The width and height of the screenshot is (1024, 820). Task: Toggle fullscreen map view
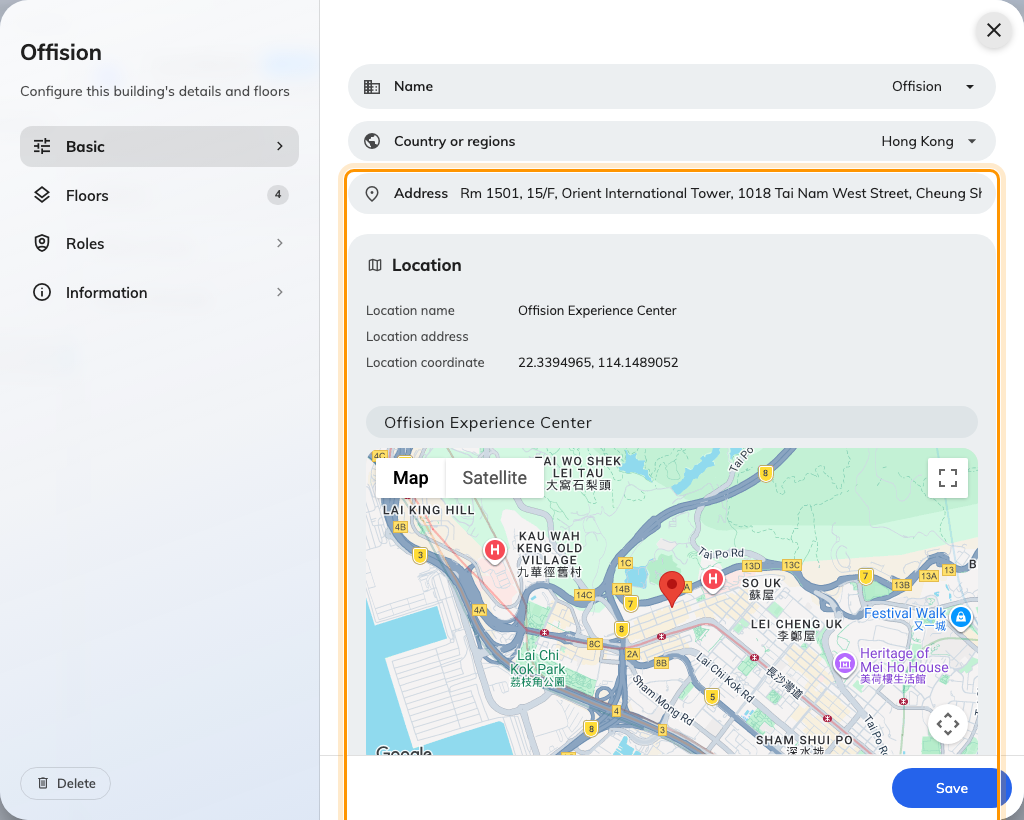tap(948, 478)
